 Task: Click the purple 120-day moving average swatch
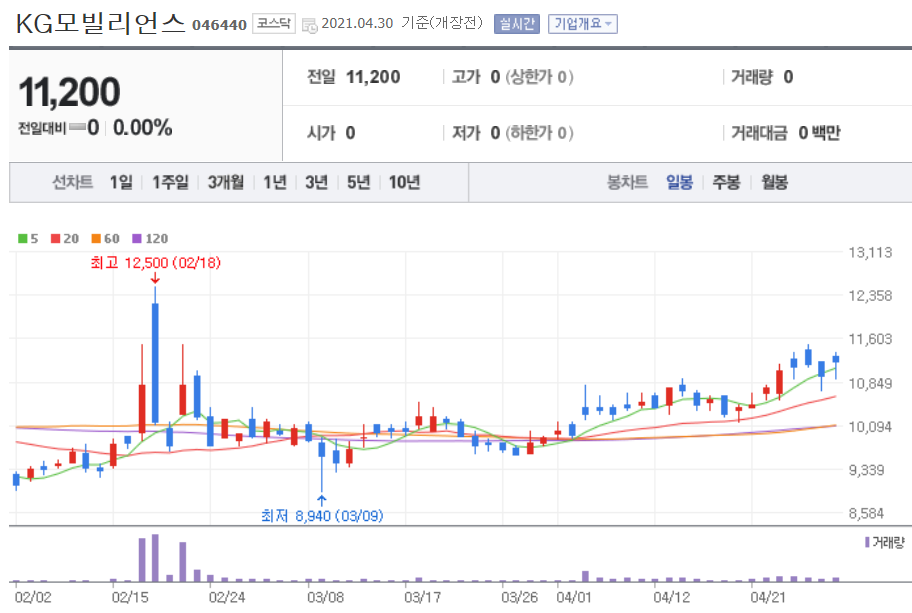[137, 238]
